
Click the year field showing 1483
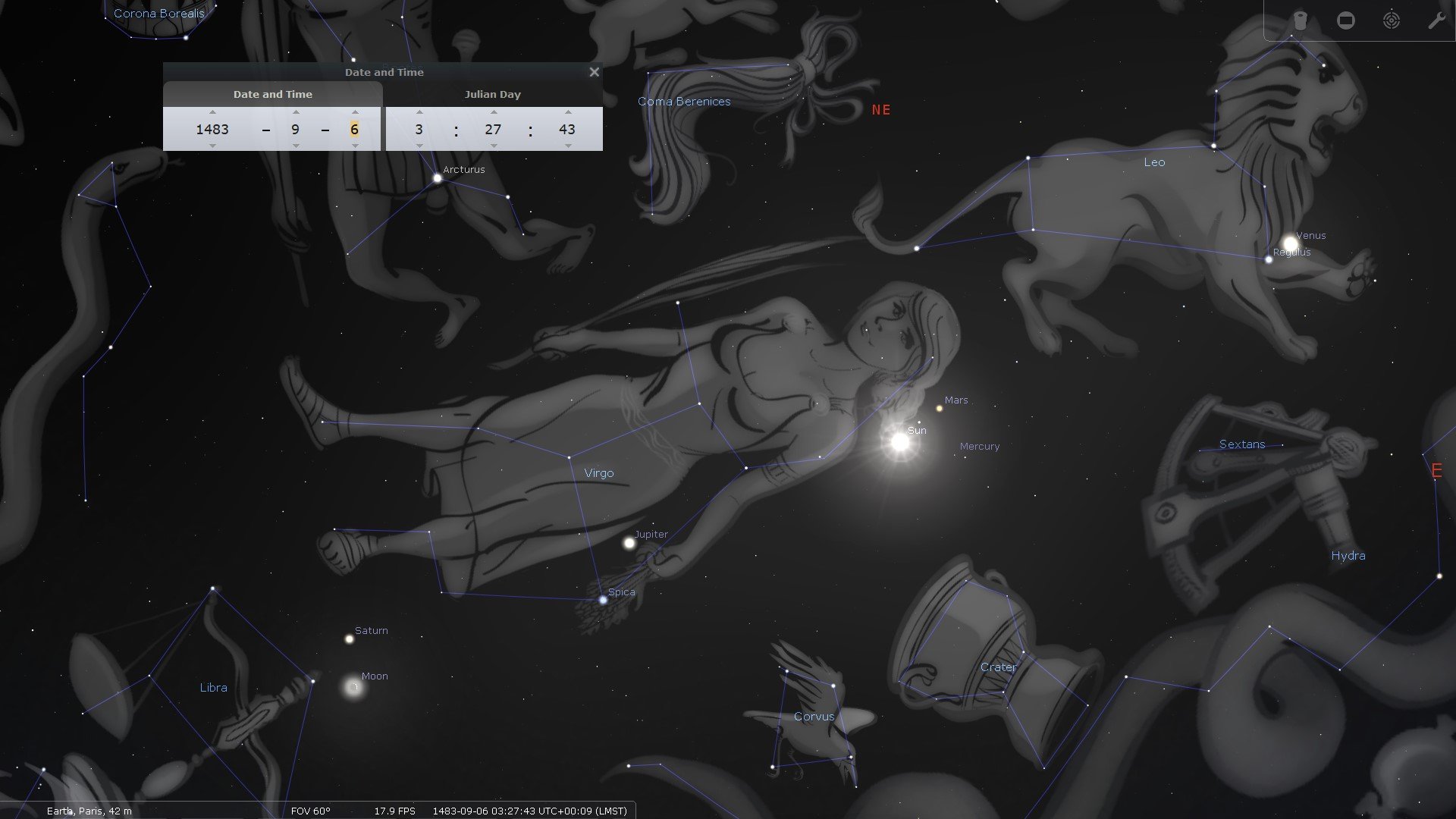click(212, 129)
